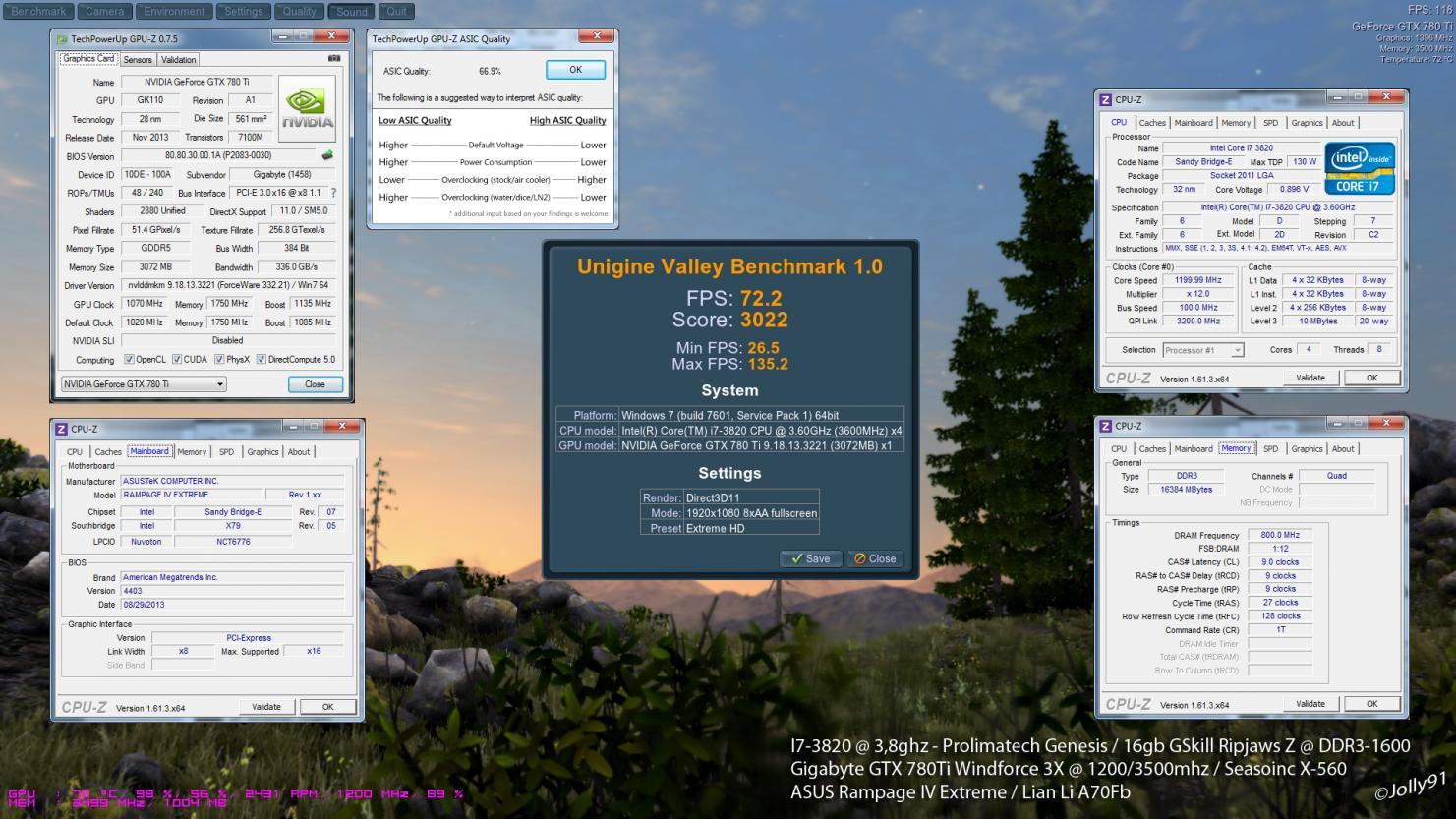Click the Close button in GPU-Z

tap(315, 384)
